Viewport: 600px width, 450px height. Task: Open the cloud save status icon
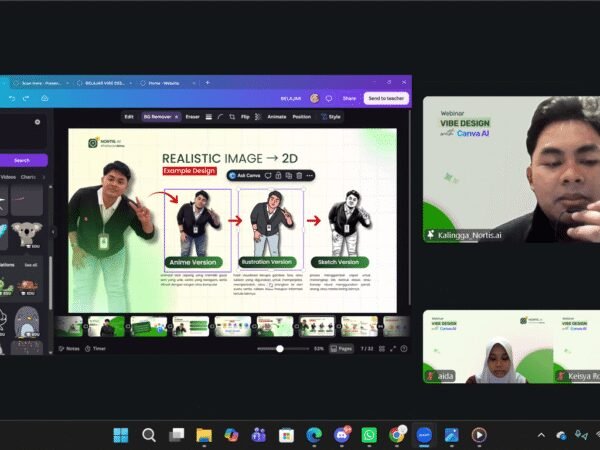coord(44,98)
